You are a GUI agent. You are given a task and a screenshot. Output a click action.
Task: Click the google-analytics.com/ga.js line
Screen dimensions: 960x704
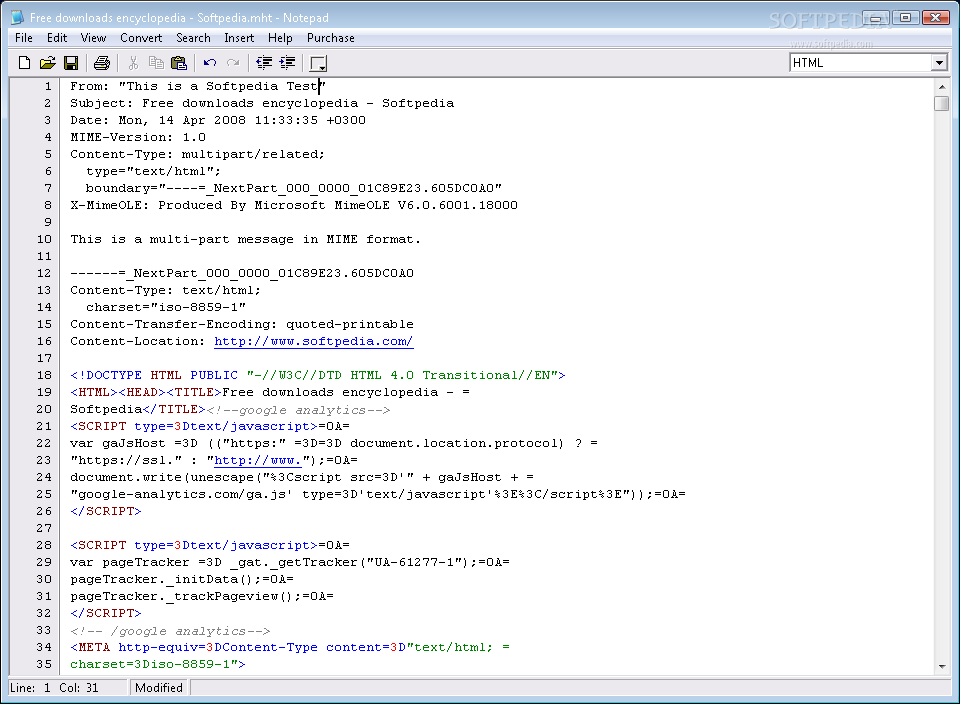[x=378, y=494]
